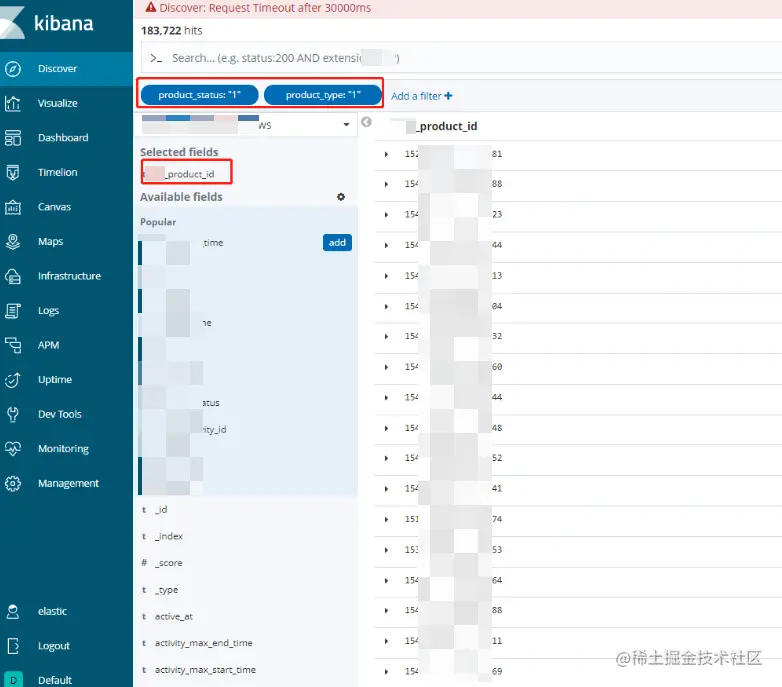782x687 pixels.
Task: Expand the document row ending in 60
Action: point(386,367)
